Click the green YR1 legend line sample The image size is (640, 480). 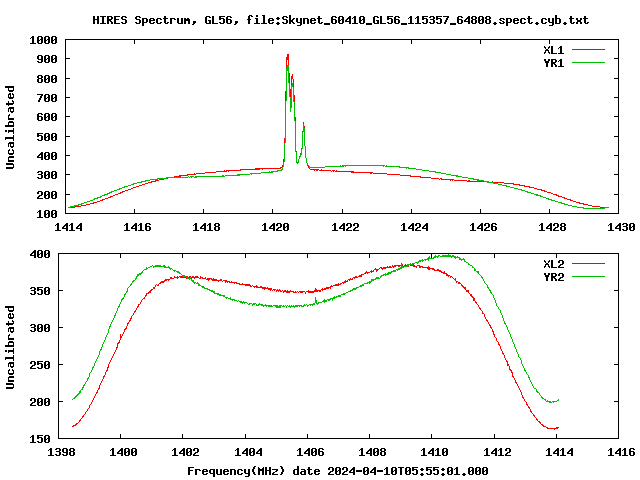(x=588, y=63)
